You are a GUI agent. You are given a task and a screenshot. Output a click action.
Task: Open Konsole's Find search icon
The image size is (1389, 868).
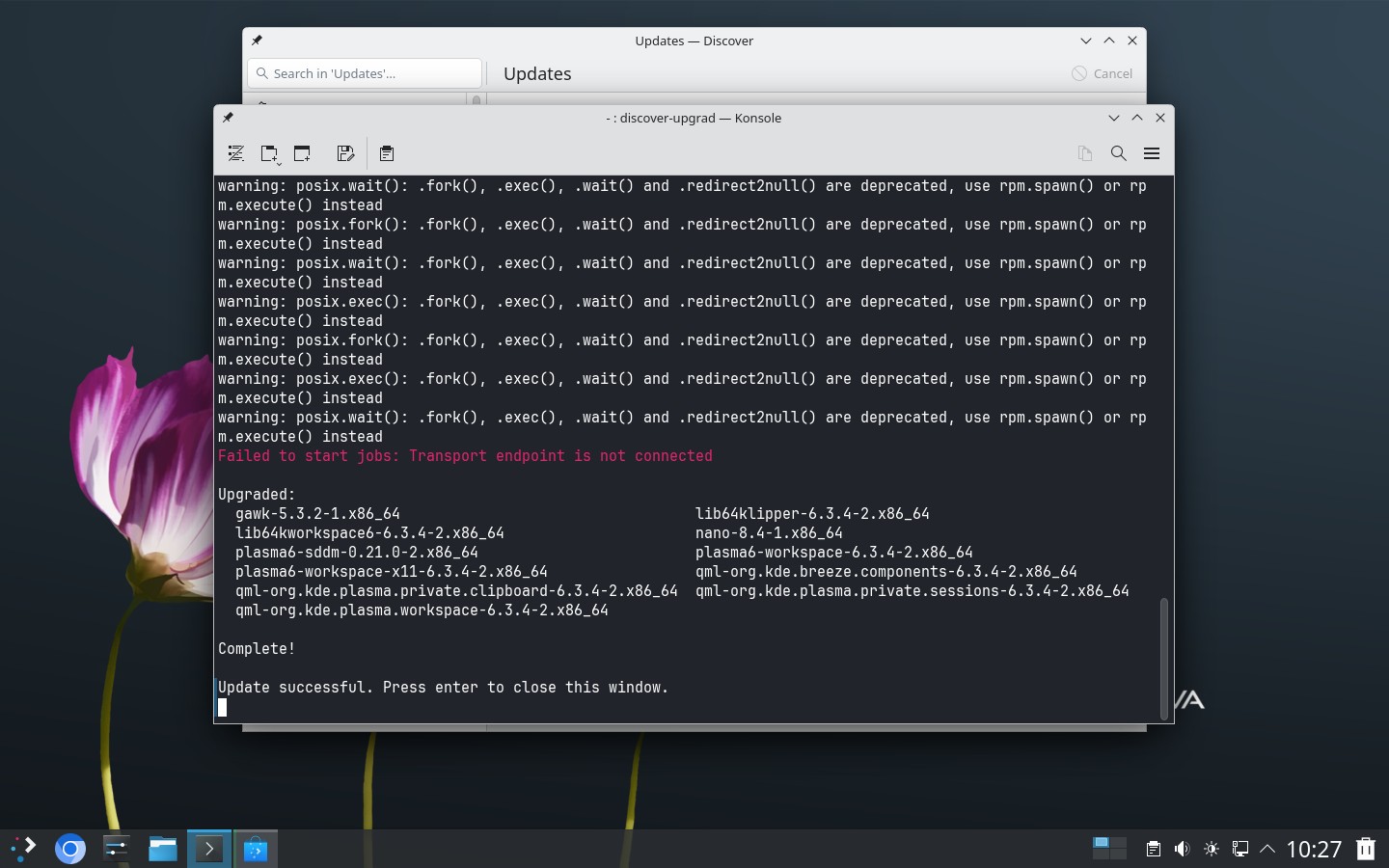[x=1118, y=153]
